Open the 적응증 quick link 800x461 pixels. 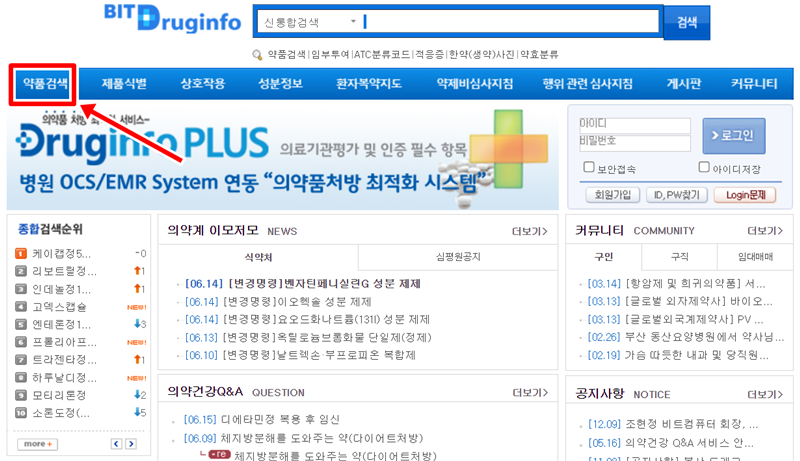[x=430, y=55]
